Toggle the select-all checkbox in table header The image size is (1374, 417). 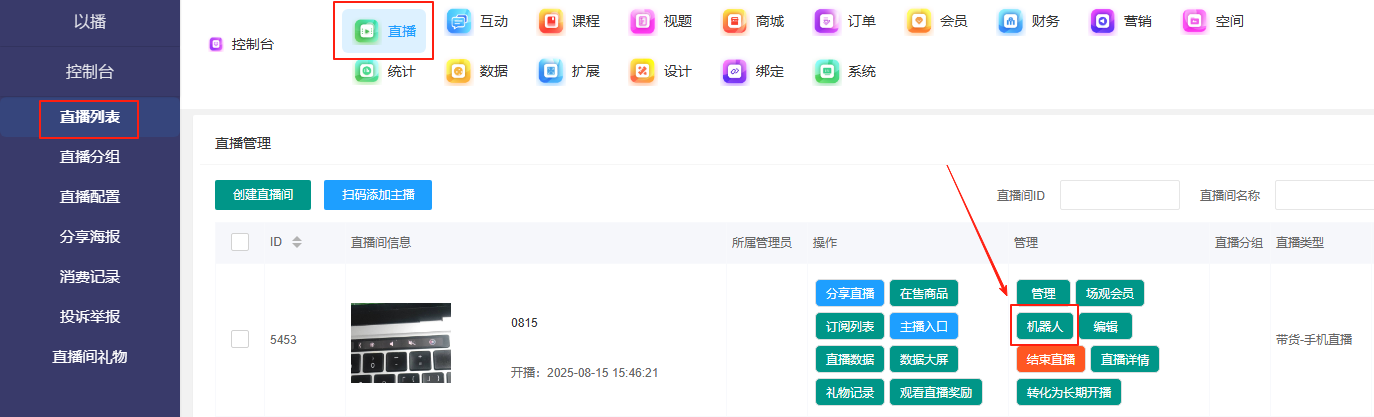240,242
